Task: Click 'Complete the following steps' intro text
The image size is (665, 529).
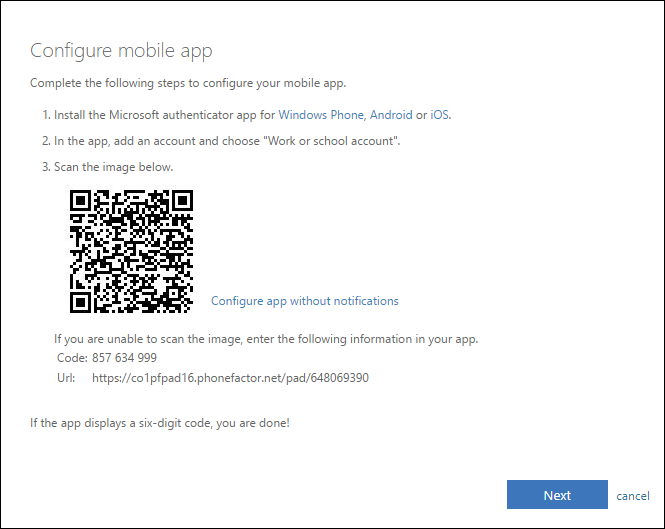Action: [x=188, y=83]
